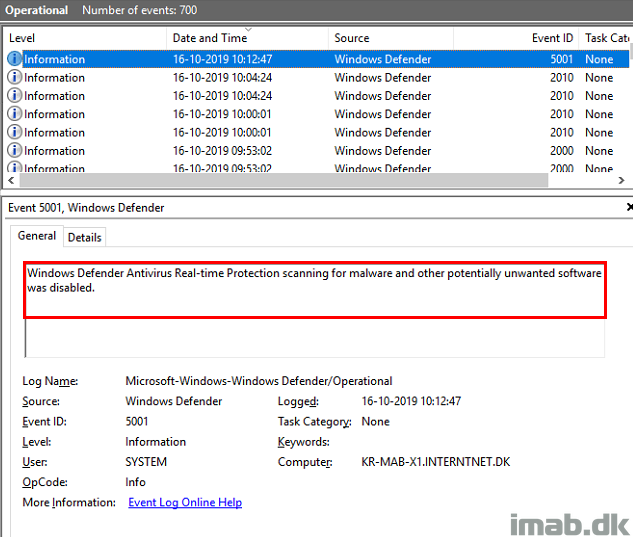Screen dimensions: 633x537
Task: Click the horizontal scrollbar left arrow
Action: [11, 180]
